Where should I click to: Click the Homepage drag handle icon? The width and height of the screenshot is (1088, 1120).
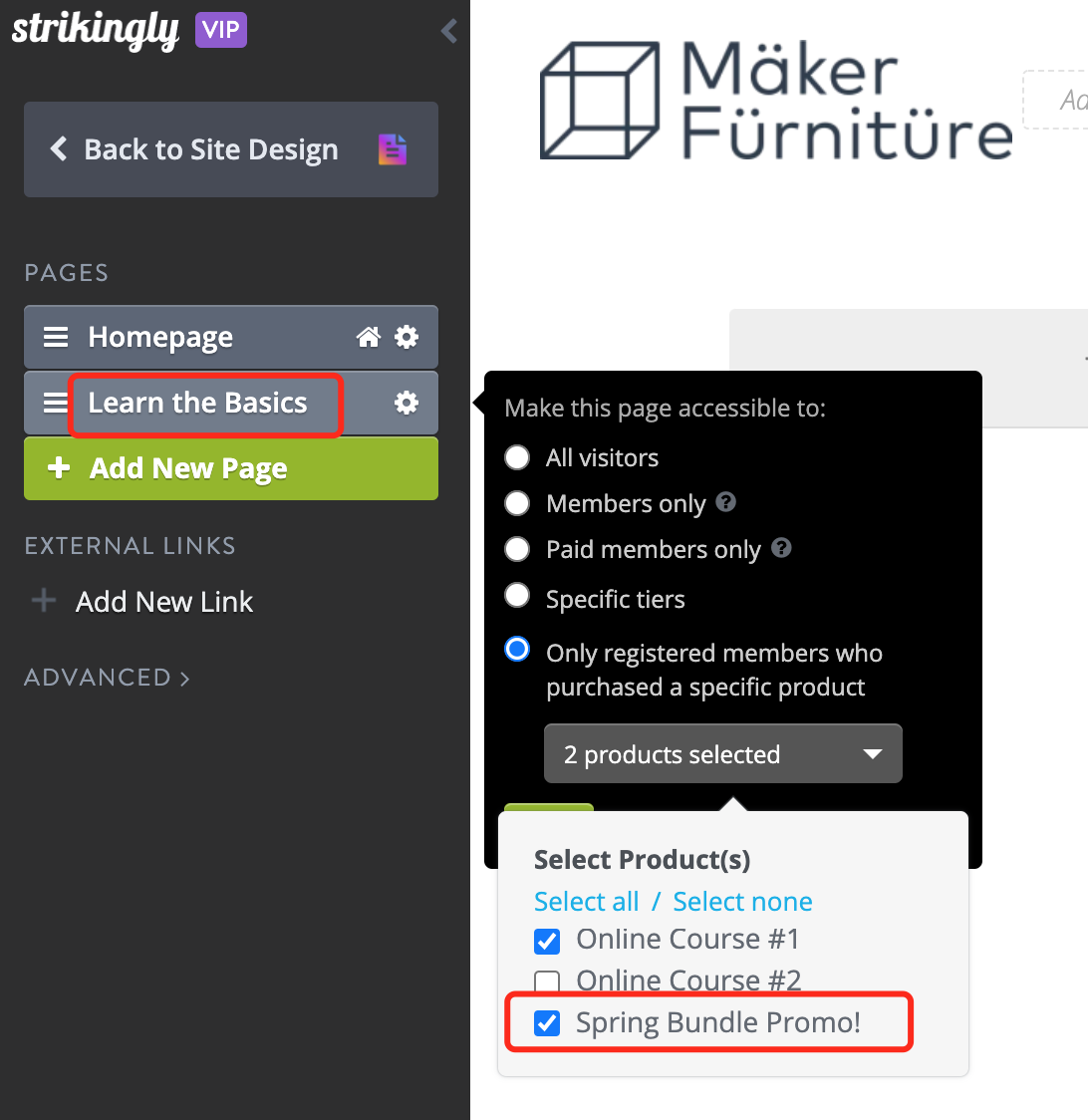tap(56, 337)
